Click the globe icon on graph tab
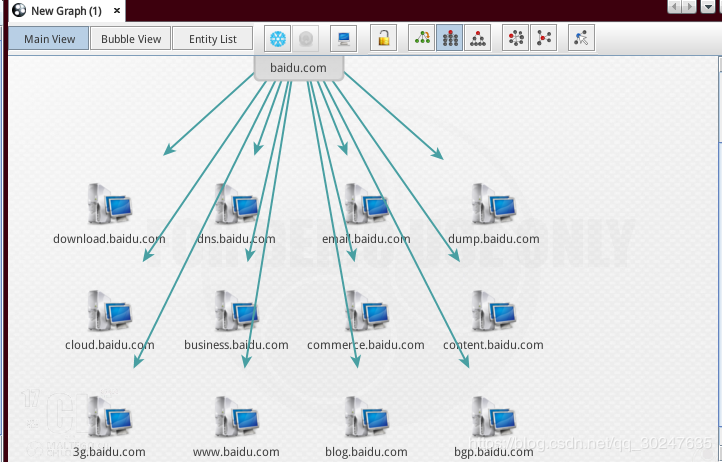Screen dimensions: 722x462 19,11
